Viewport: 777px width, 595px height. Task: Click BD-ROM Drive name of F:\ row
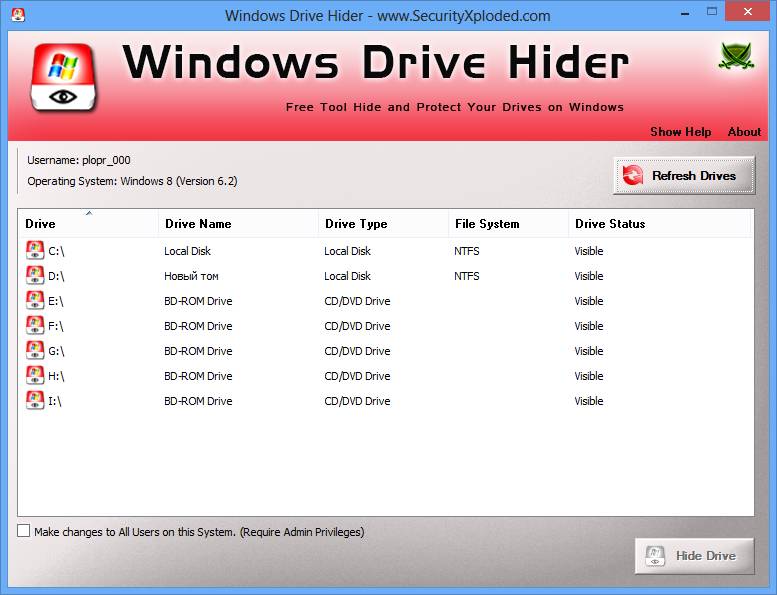pyautogui.click(x=198, y=326)
